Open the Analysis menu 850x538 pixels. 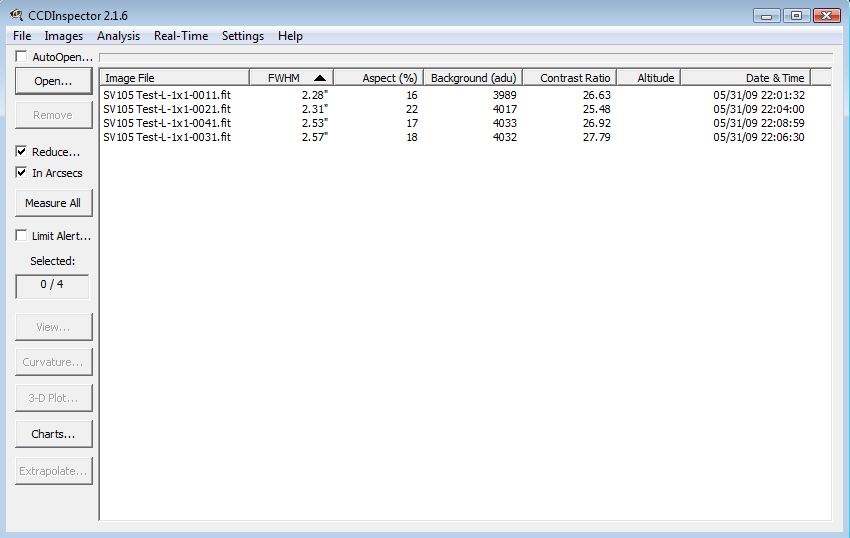(118, 36)
